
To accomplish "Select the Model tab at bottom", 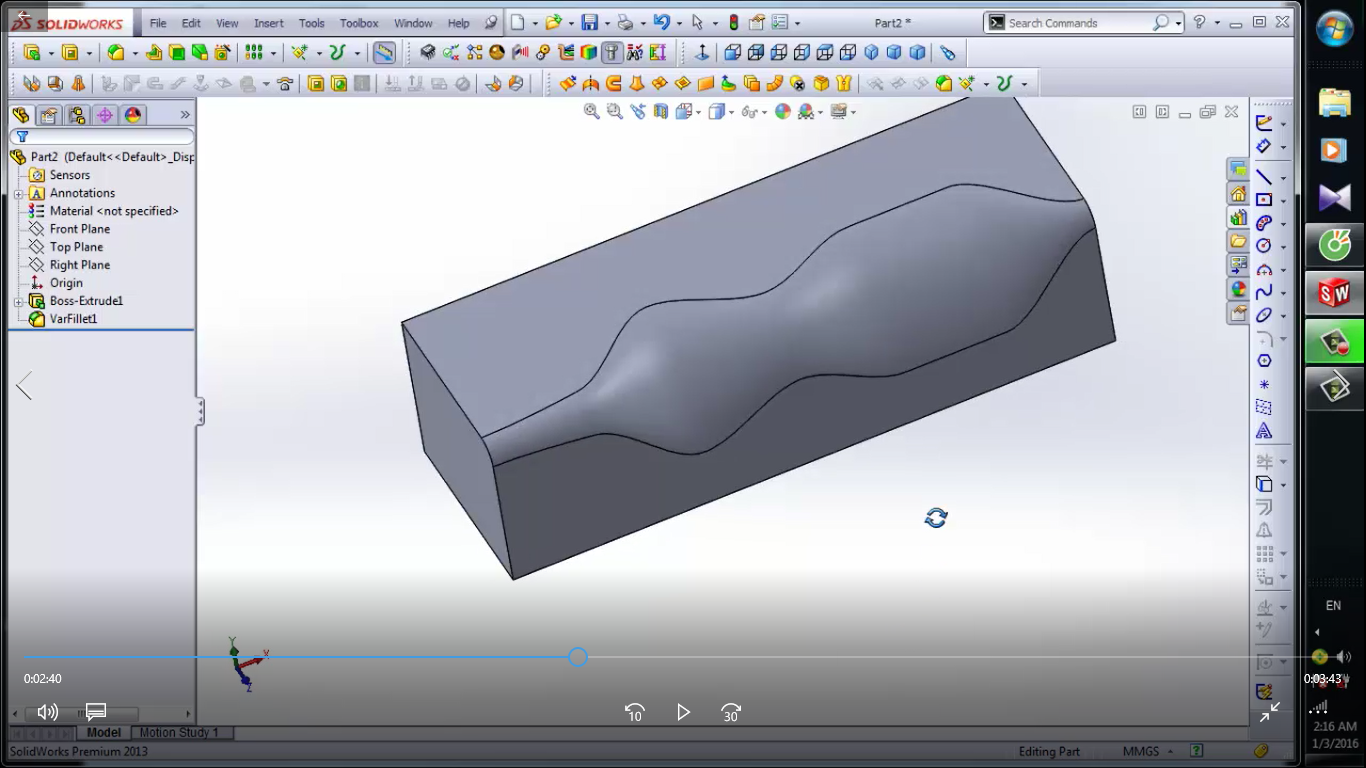I will pos(104,733).
